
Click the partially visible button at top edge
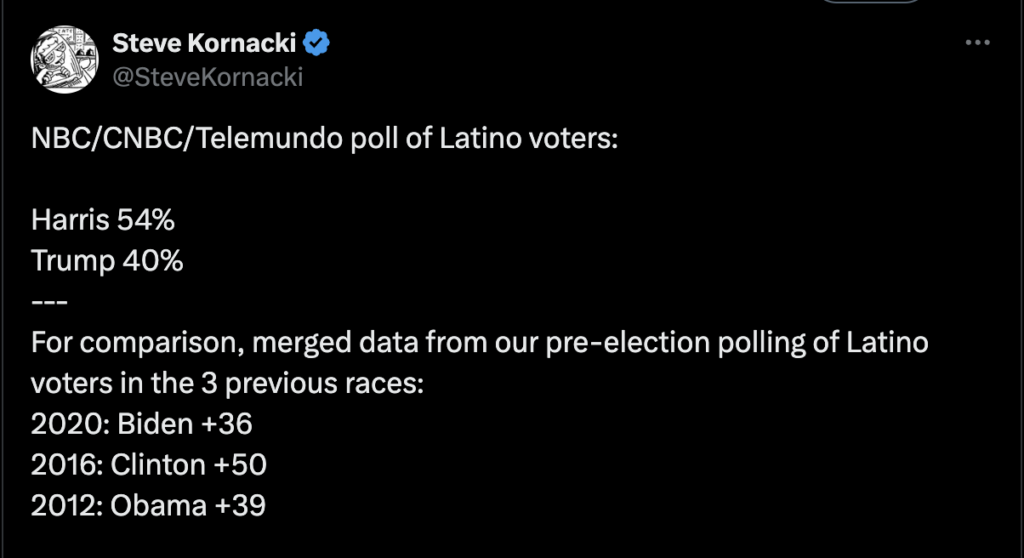pos(871,3)
